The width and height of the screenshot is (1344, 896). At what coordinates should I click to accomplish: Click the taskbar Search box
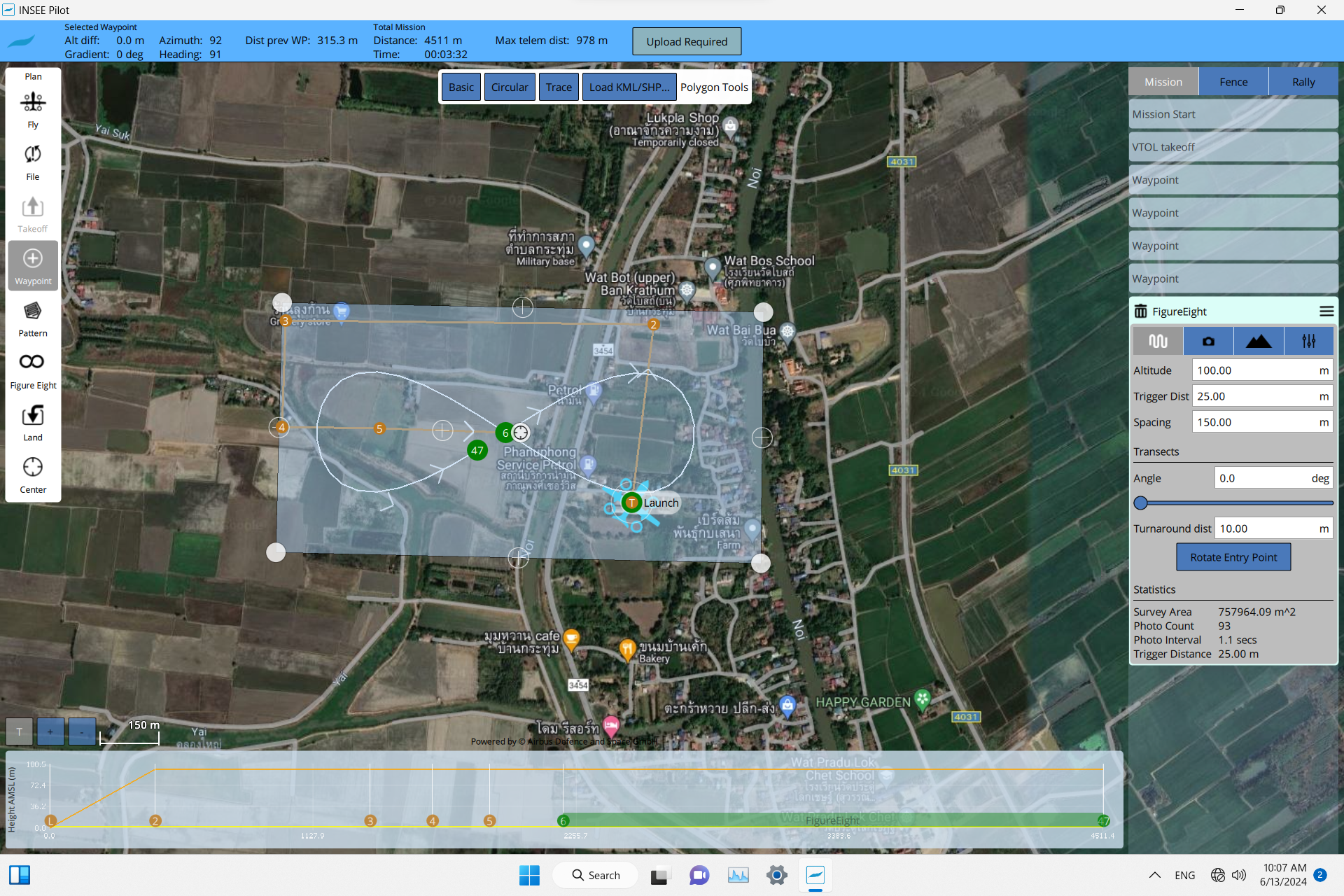(x=596, y=875)
